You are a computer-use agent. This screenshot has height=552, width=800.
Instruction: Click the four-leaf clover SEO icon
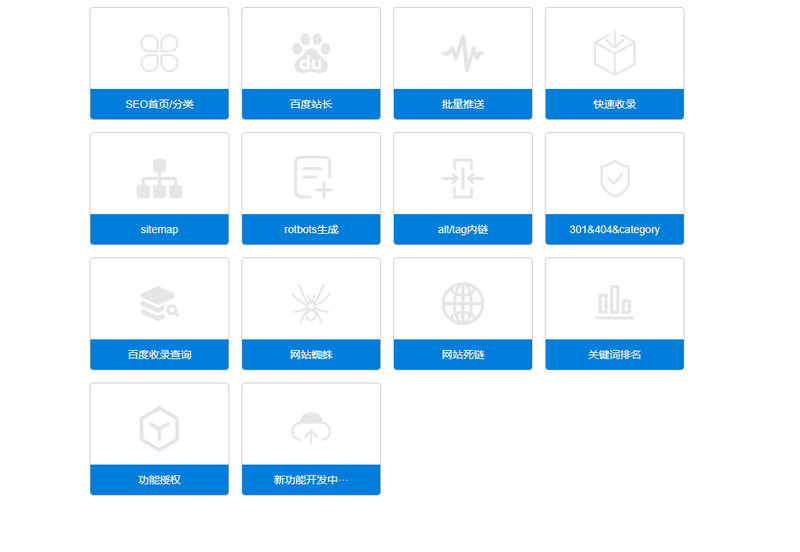(159, 53)
